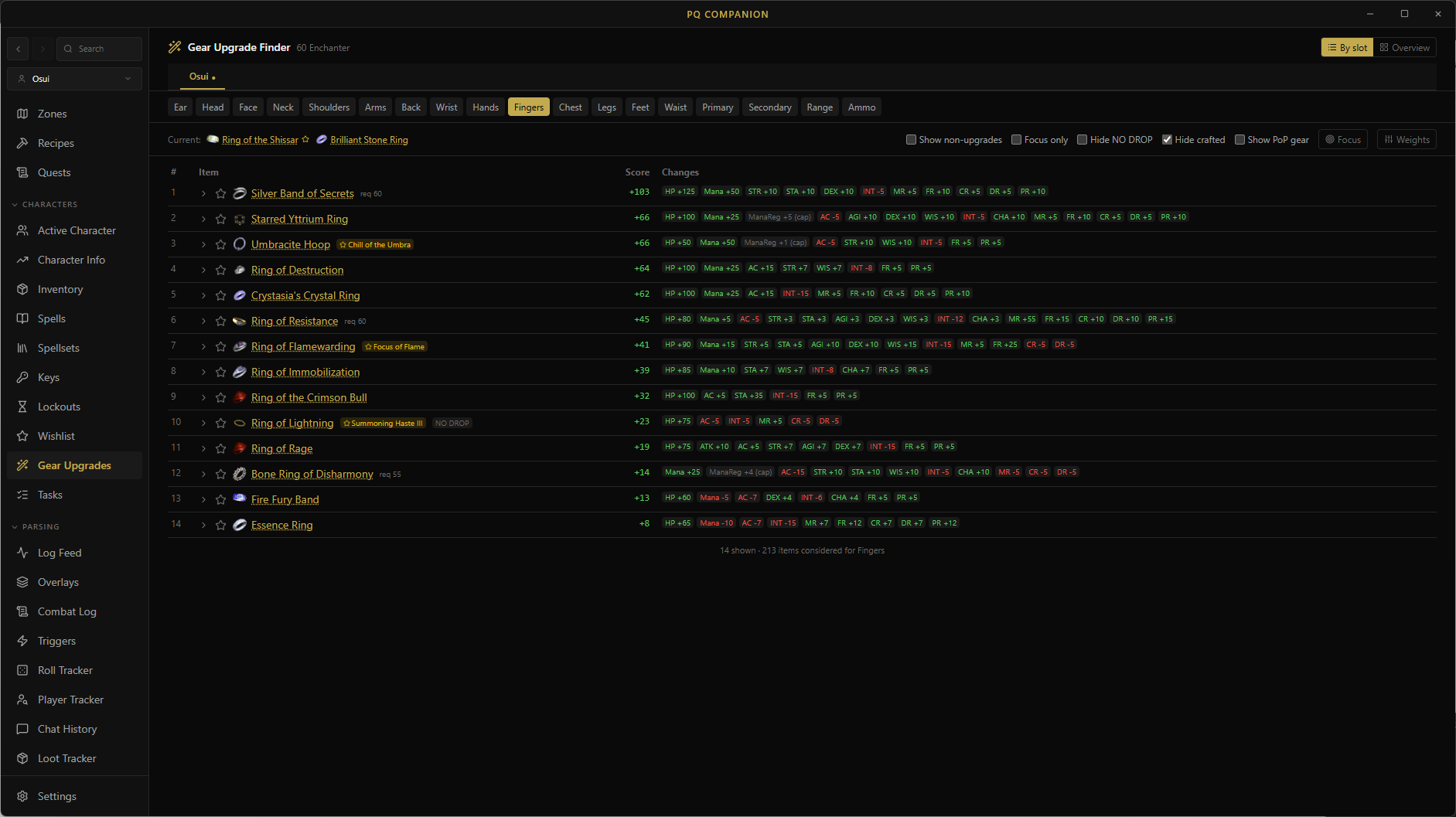Click the Spells book icon
Image resolution: width=1456 pixels, height=817 pixels.
(22, 318)
